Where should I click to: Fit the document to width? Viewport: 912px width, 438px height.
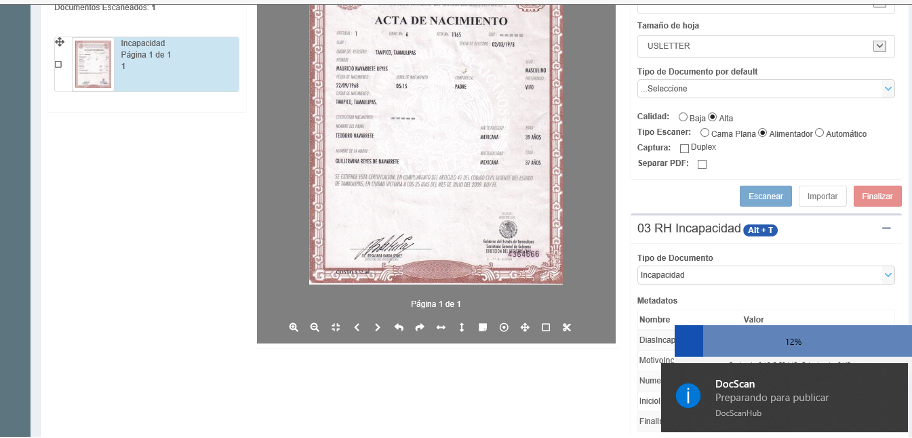tap(441, 327)
